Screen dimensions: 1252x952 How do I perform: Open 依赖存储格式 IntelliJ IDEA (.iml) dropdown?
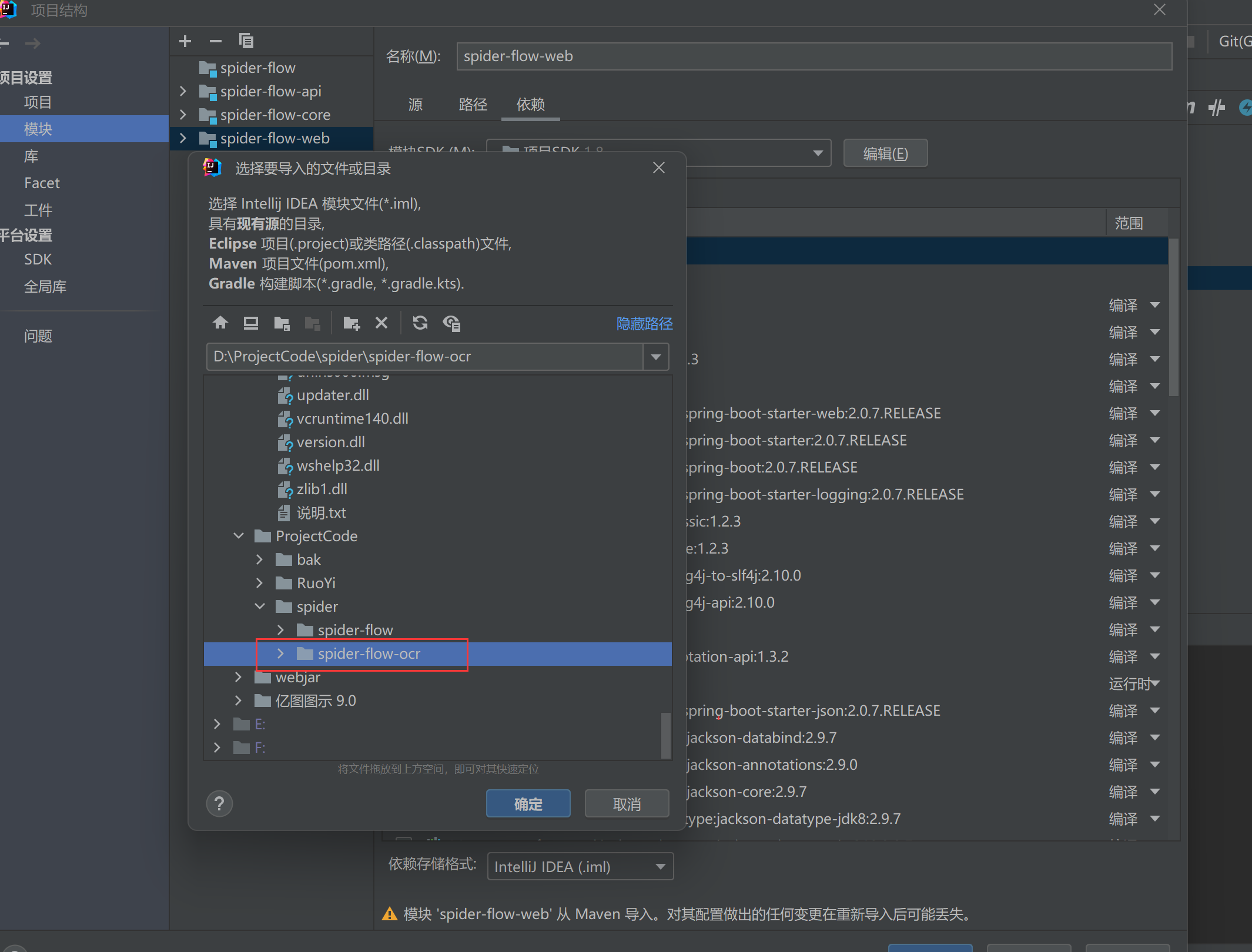pyautogui.click(x=580, y=866)
